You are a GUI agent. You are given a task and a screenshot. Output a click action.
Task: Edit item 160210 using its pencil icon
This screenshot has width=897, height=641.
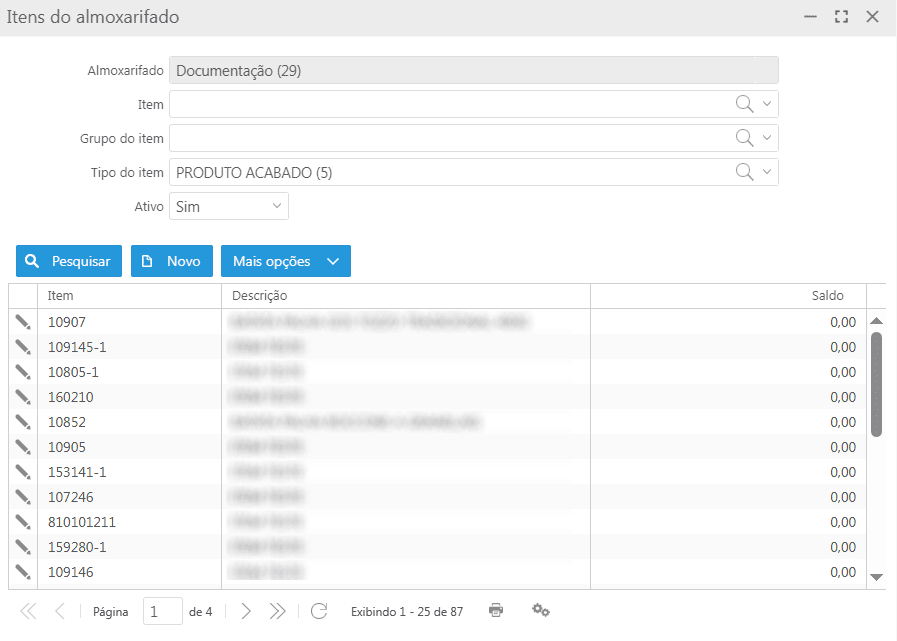click(22, 397)
